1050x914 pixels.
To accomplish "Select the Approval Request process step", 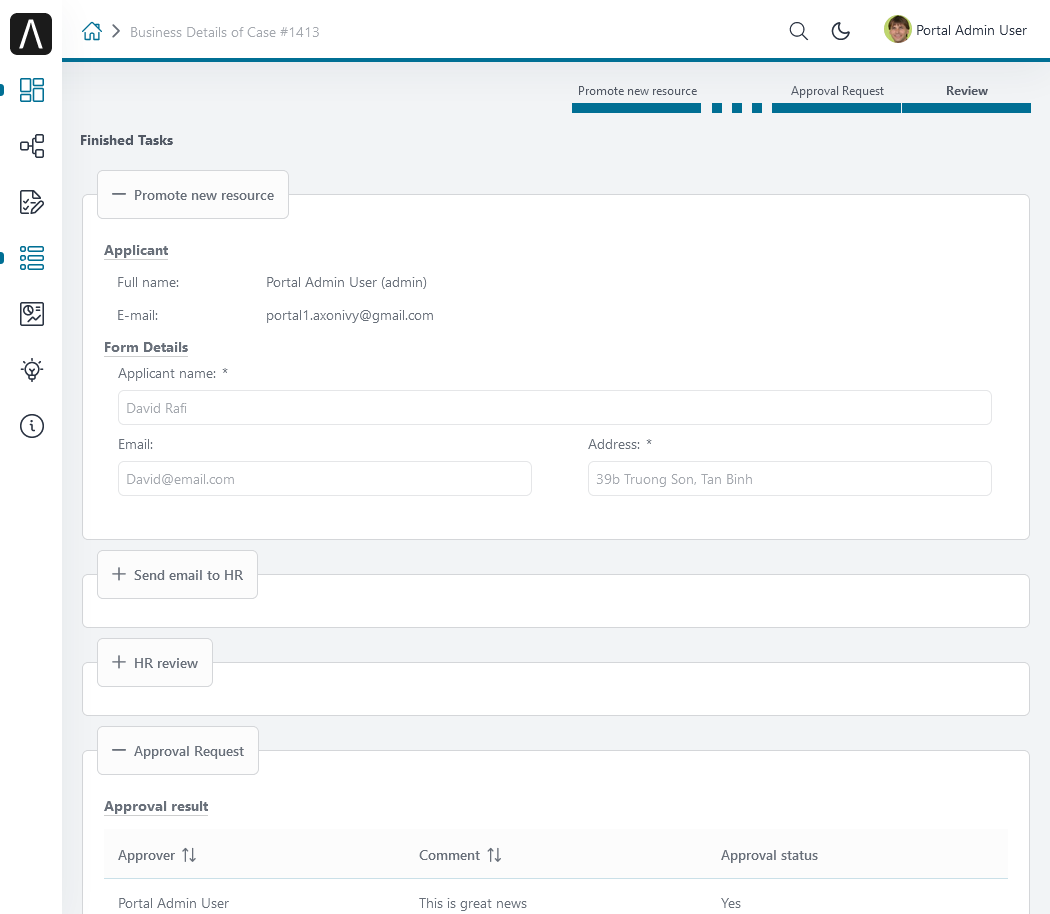I will (x=837, y=91).
